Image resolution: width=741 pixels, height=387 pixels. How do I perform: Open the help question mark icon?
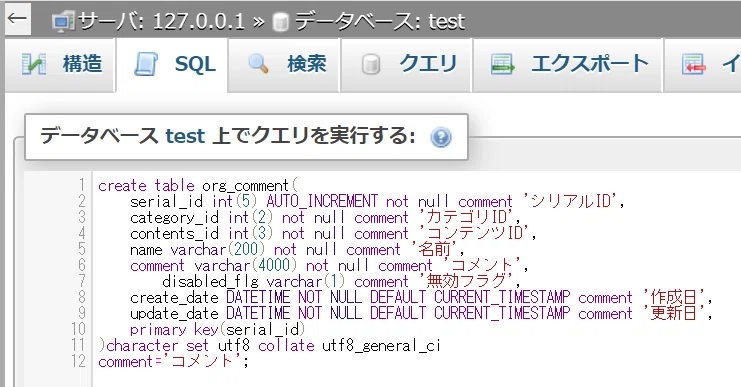441,138
